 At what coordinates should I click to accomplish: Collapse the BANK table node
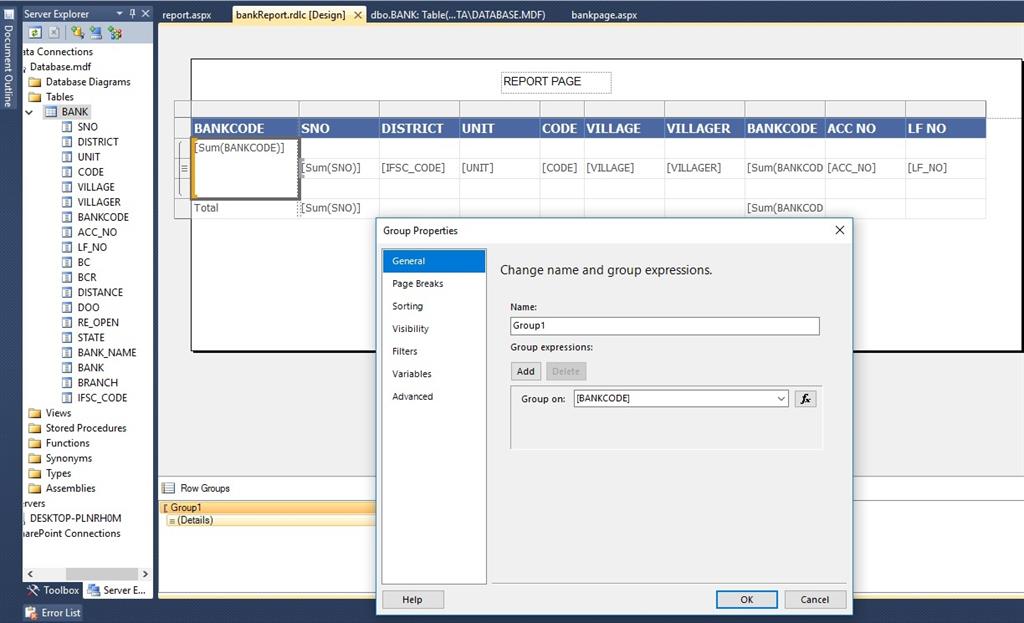point(29,112)
